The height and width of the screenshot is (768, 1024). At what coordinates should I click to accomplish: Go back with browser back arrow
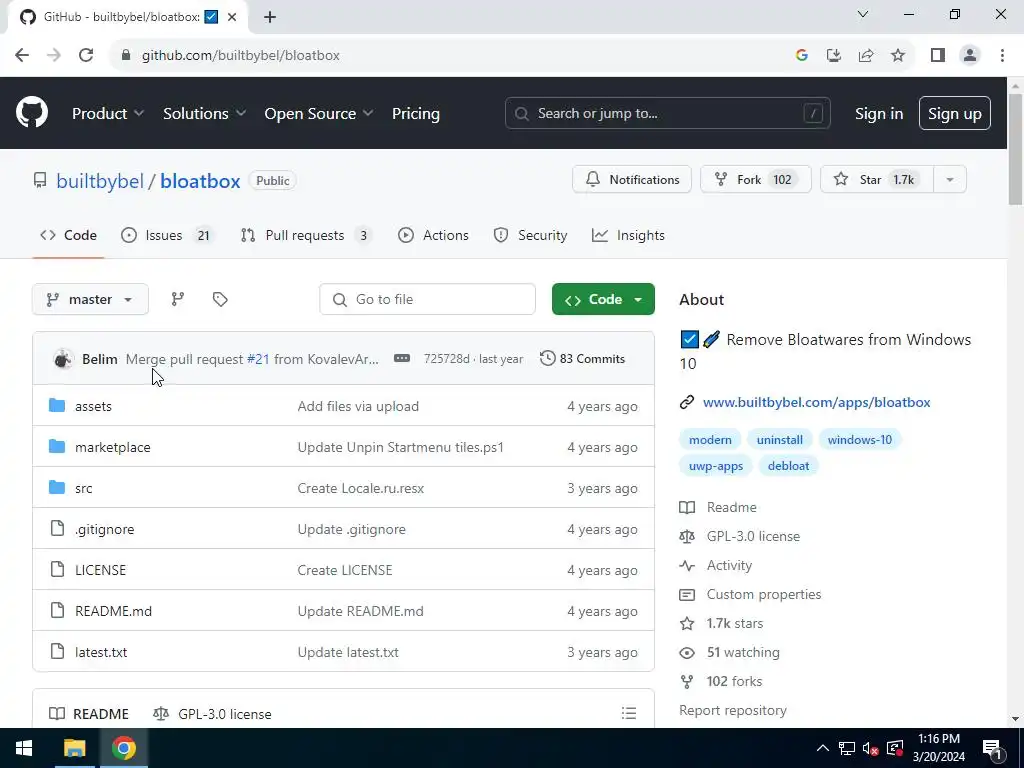[x=22, y=55]
